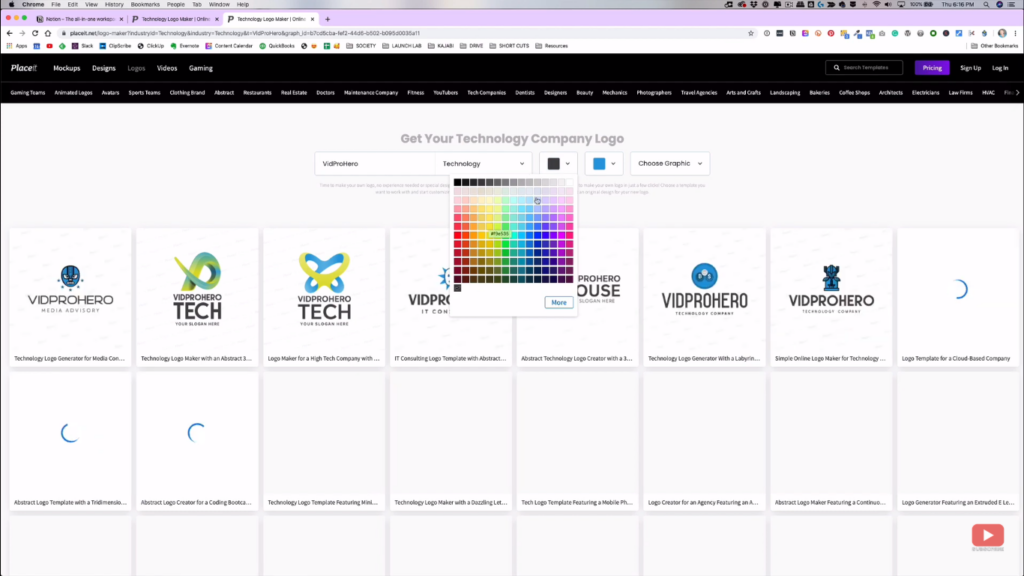
Task: Click the Sign Up link
Action: tap(970, 68)
